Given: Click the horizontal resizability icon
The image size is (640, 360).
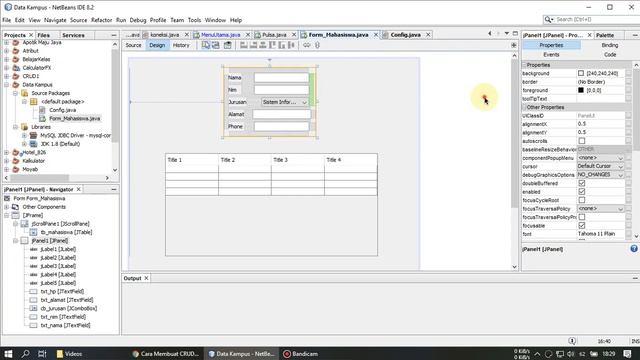Looking at the screenshot, I should [x=307, y=45].
